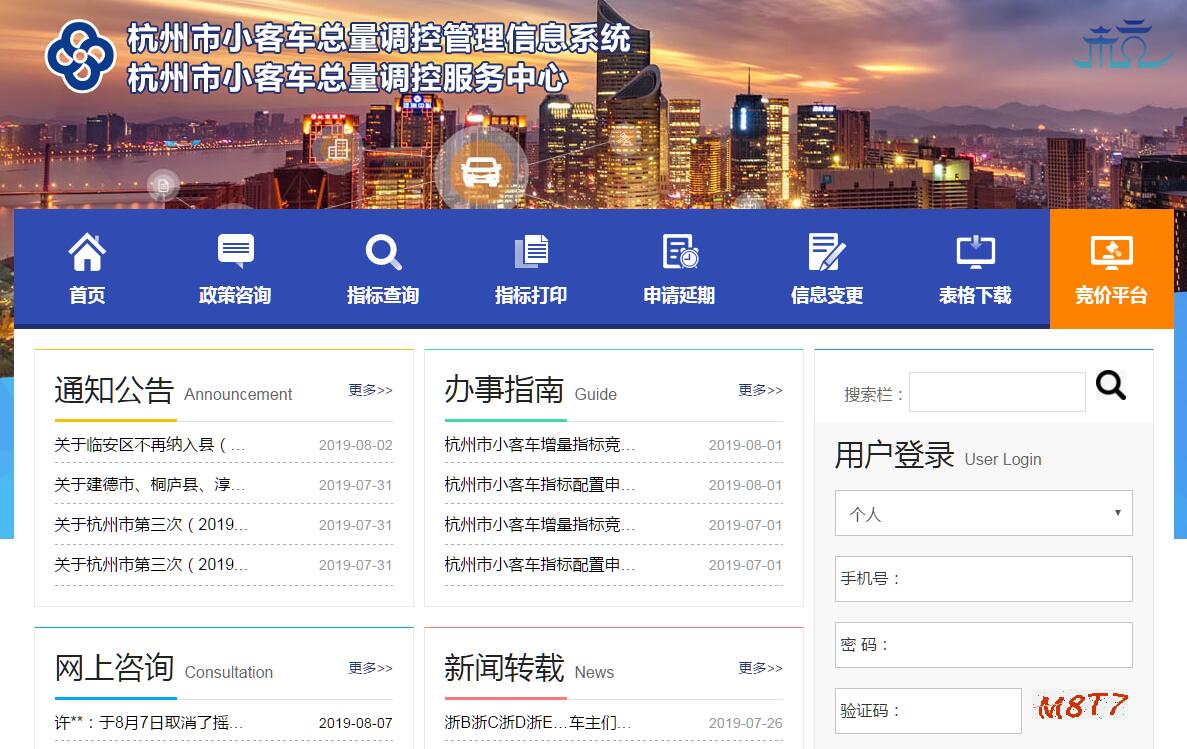
Task: Expand the 个人 user type dropdown
Action: click(x=983, y=513)
